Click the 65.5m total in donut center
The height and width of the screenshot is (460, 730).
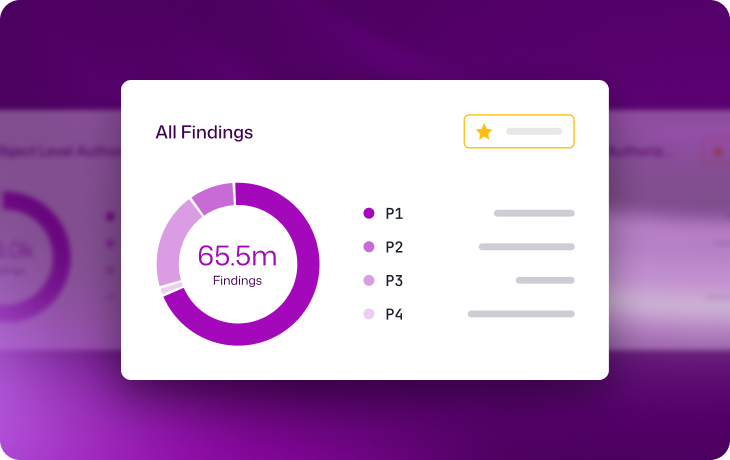237,256
